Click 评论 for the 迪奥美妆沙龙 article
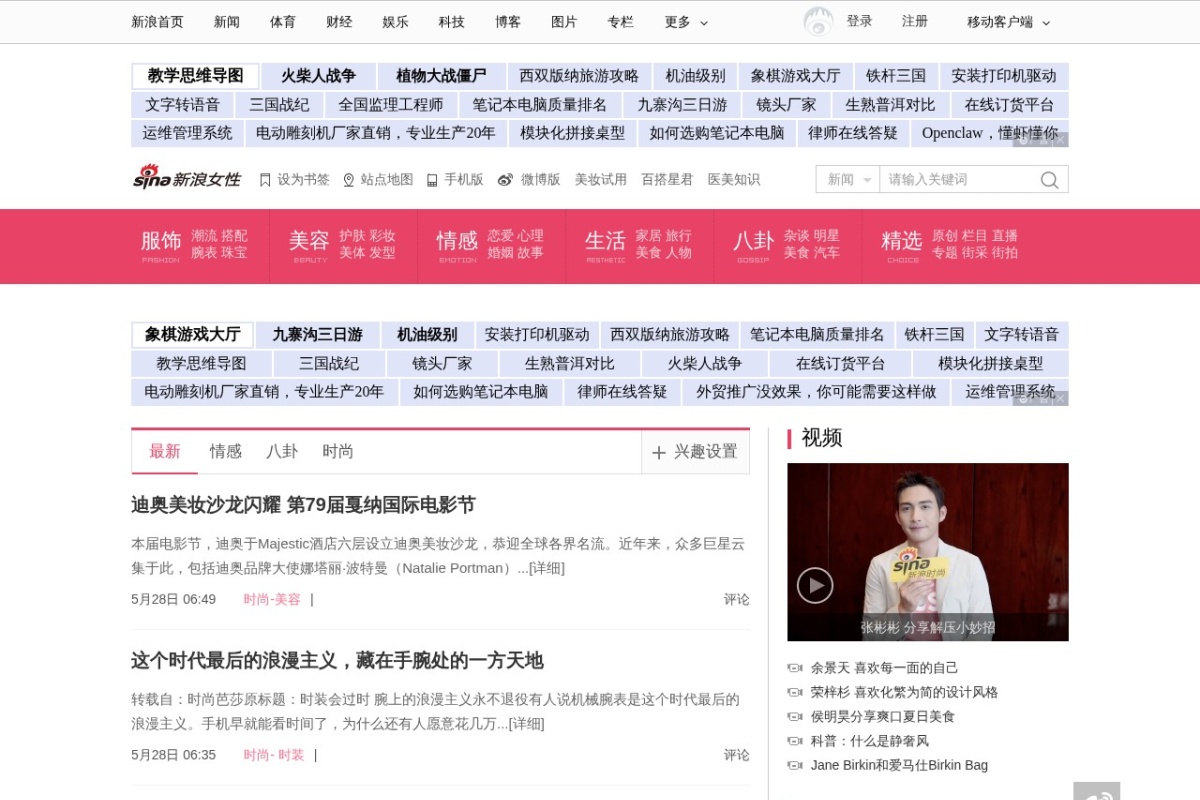 click(737, 600)
